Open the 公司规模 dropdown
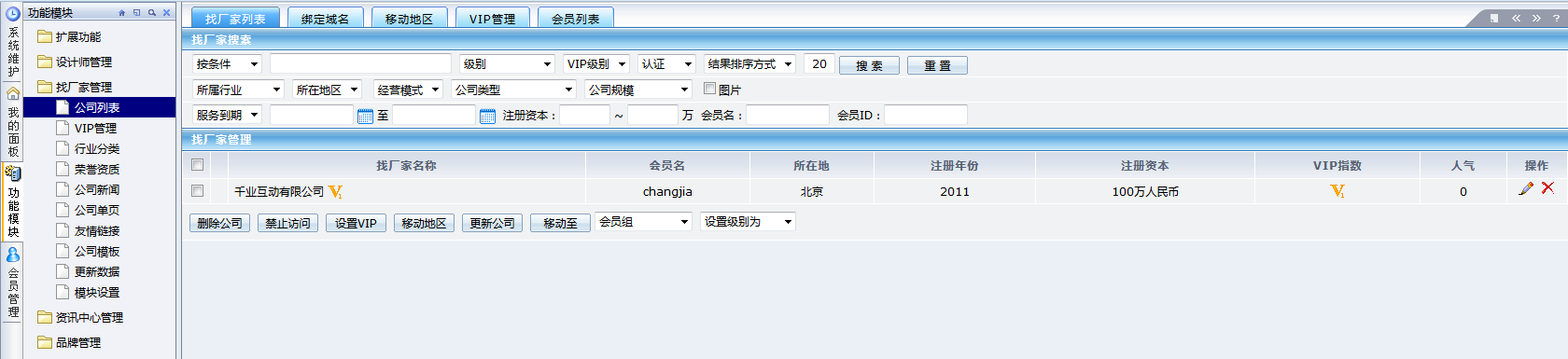The height and width of the screenshot is (359, 1568). click(638, 90)
